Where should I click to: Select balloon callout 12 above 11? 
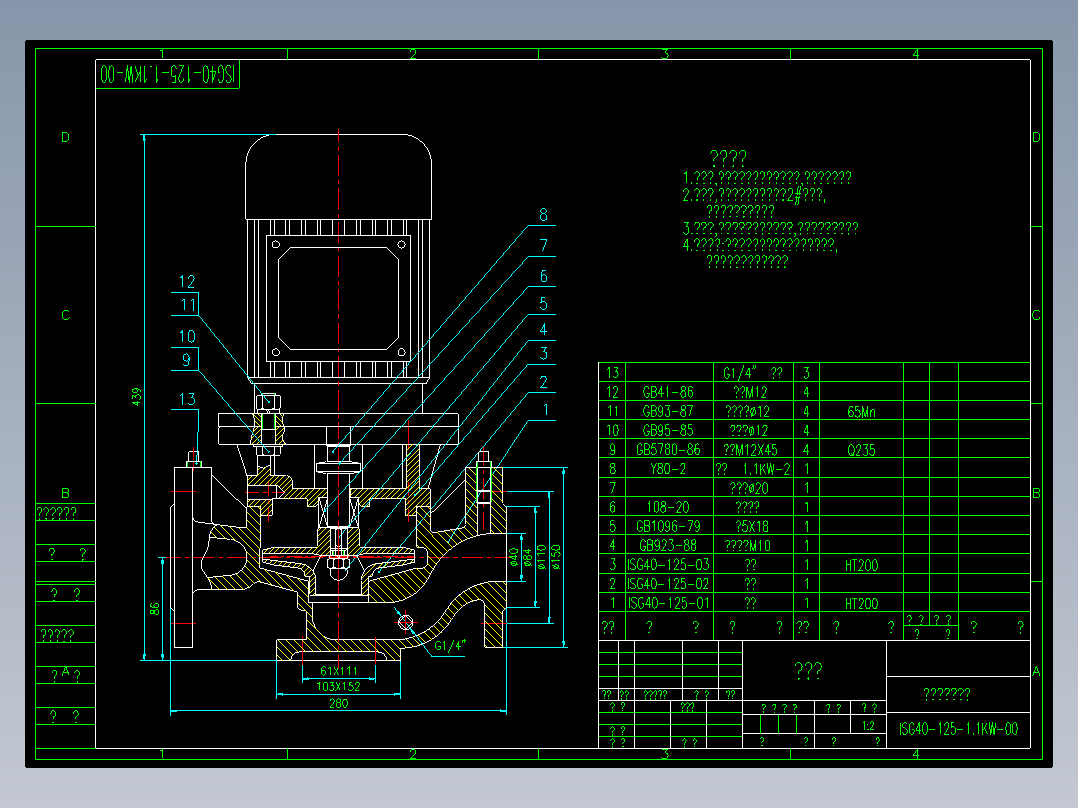coord(186,281)
